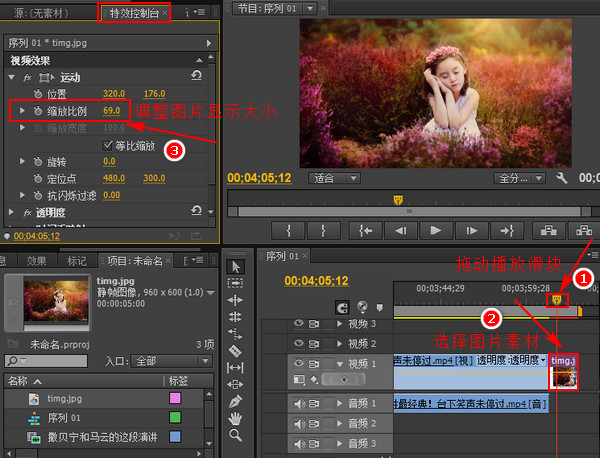Step forward one frame in program monitor
The image size is (600, 458).
coord(470,230)
